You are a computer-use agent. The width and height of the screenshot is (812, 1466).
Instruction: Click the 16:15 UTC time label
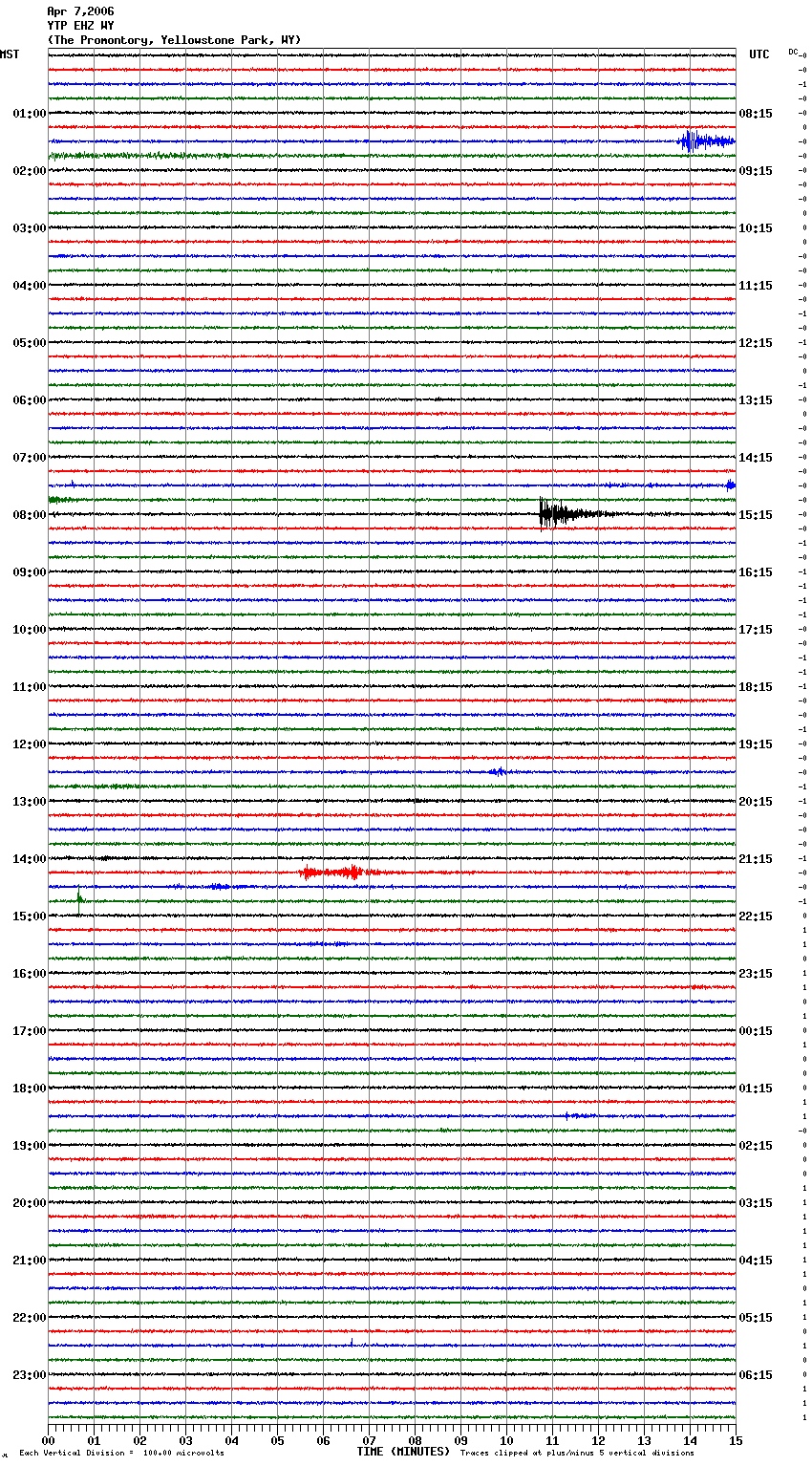click(x=756, y=572)
